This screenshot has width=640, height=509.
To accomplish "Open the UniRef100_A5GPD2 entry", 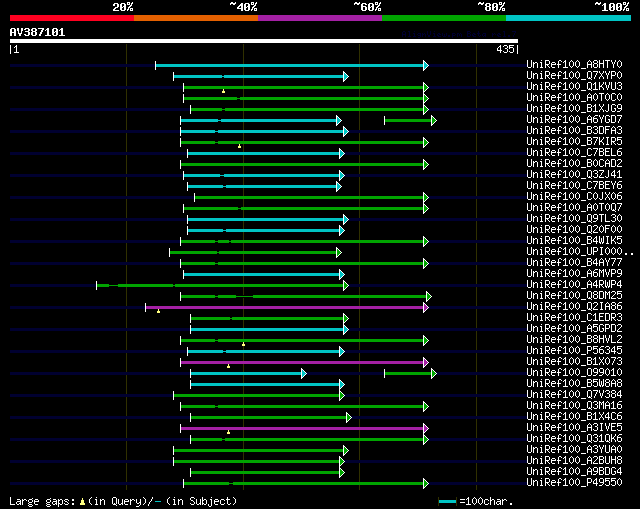I will click(574, 329).
